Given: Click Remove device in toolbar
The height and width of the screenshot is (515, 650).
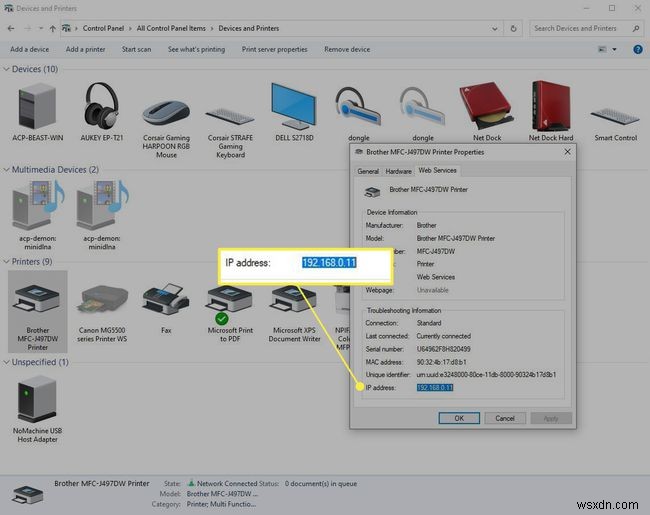Looking at the screenshot, I should (347, 49).
